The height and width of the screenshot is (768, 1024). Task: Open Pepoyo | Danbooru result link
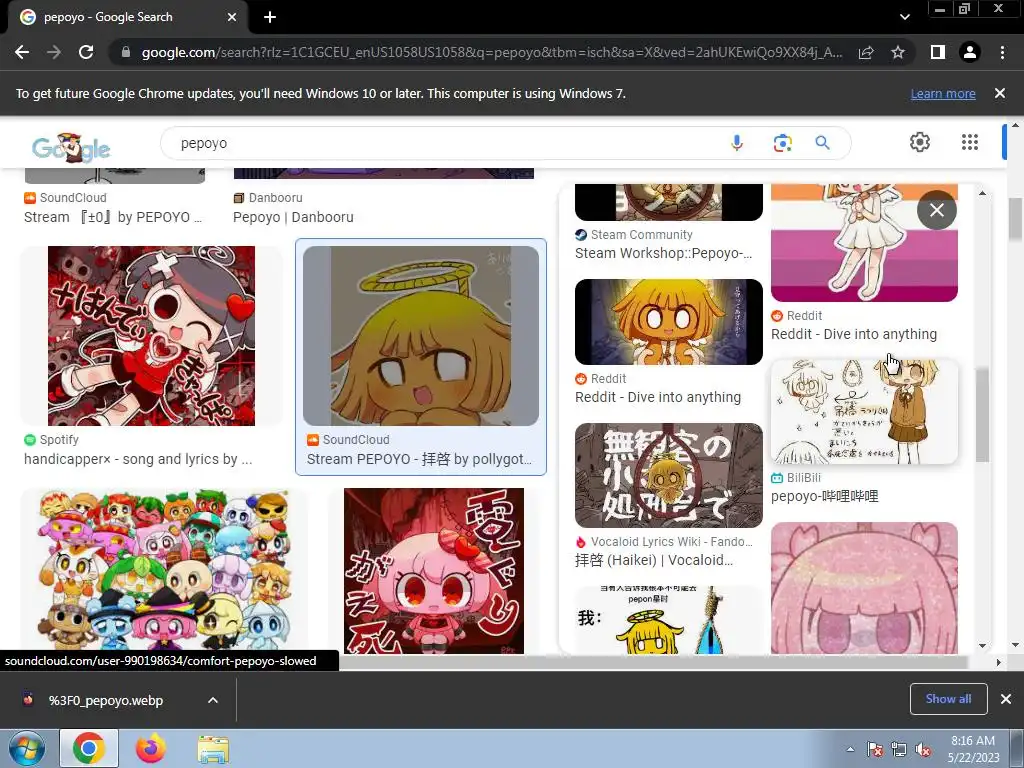click(293, 217)
